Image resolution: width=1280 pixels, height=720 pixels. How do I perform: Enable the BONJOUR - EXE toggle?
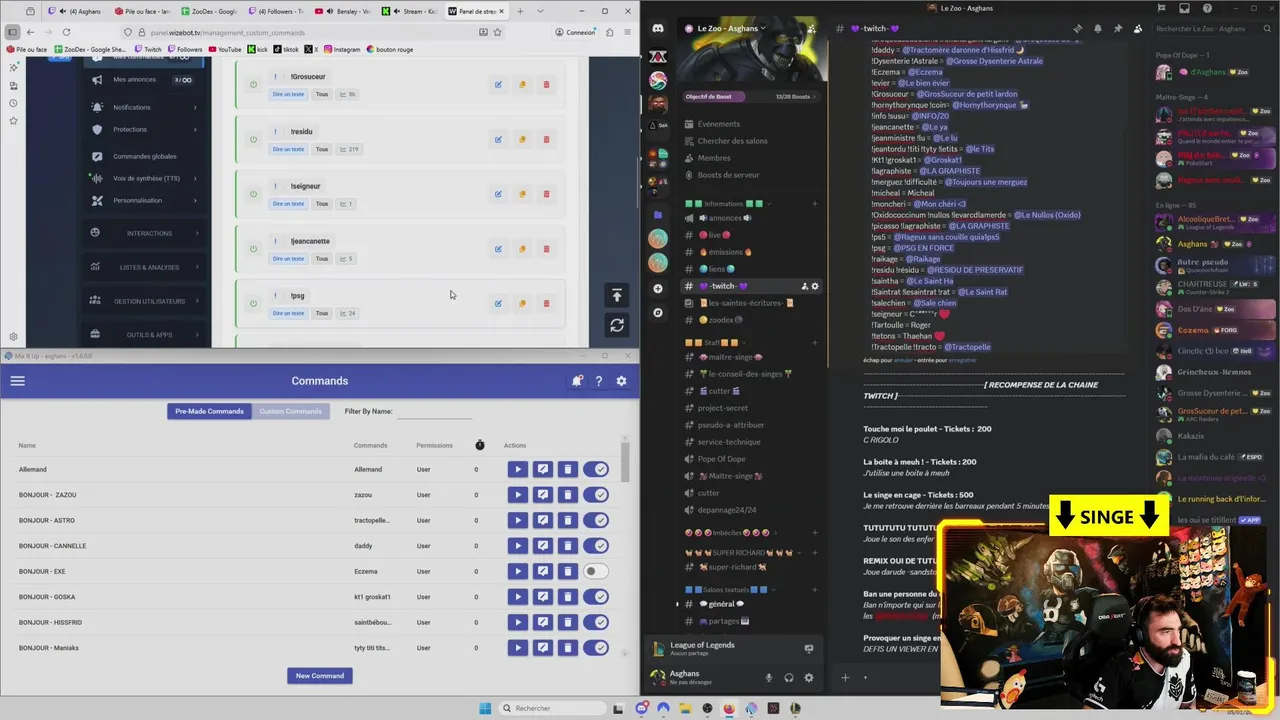pyautogui.click(x=596, y=571)
